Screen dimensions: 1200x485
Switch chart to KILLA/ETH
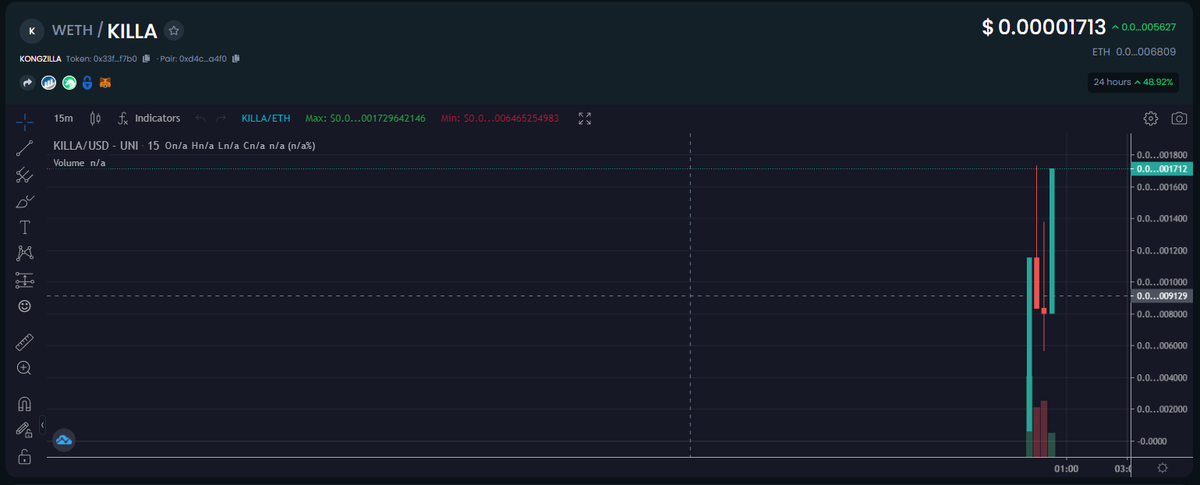[x=266, y=118]
